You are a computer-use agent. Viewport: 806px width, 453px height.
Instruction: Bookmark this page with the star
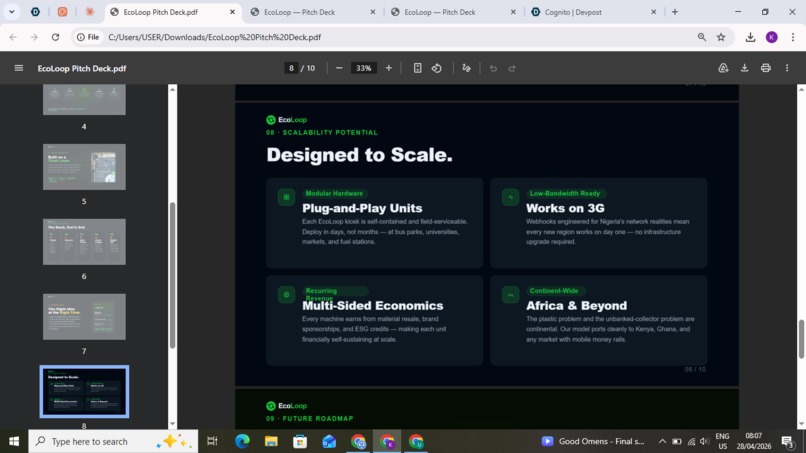pos(721,37)
